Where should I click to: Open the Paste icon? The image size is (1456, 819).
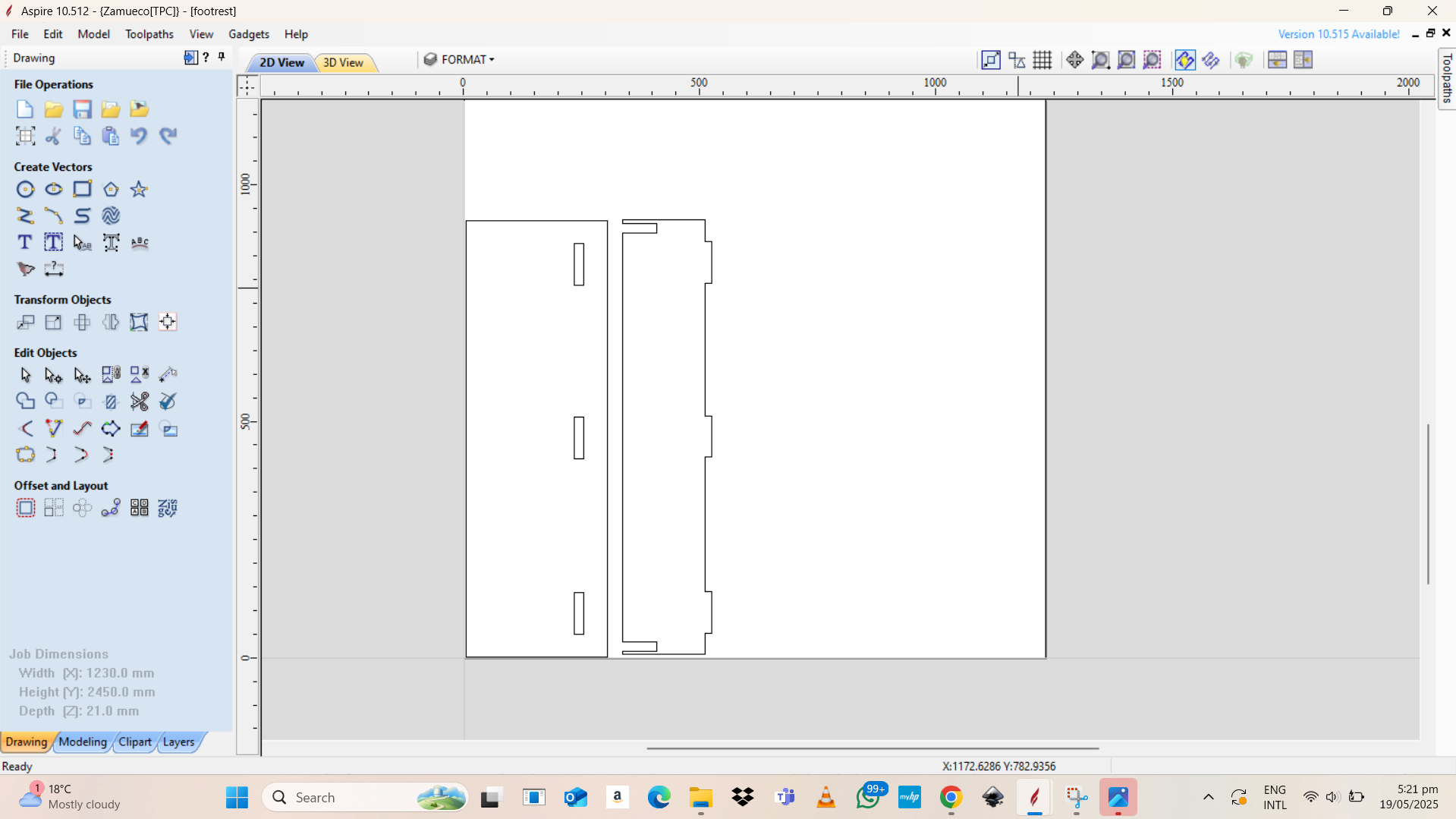tap(111, 136)
